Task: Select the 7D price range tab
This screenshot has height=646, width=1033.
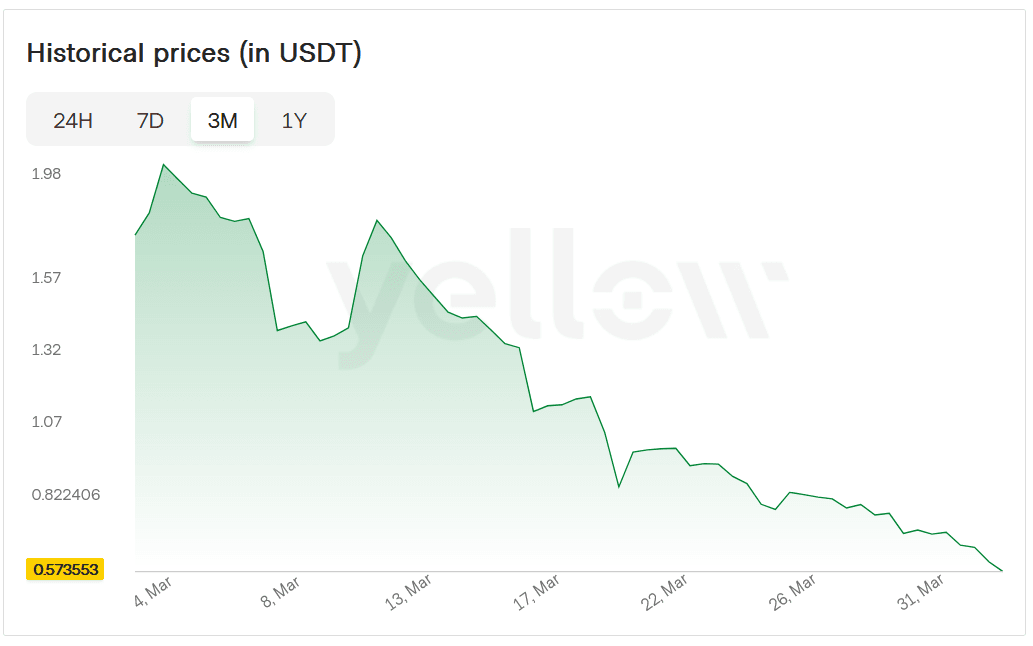Action: [x=150, y=121]
